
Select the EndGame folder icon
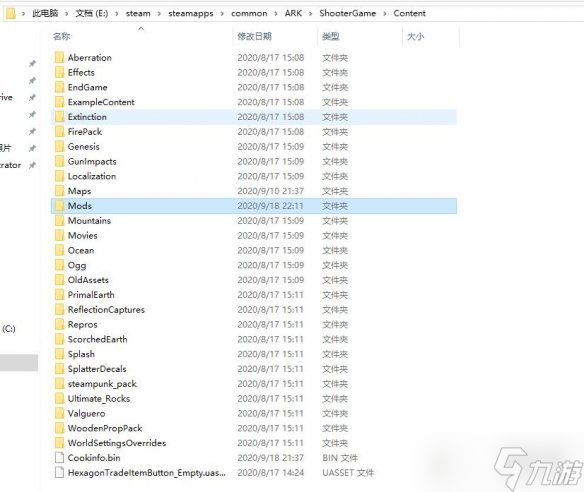(59, 87)
